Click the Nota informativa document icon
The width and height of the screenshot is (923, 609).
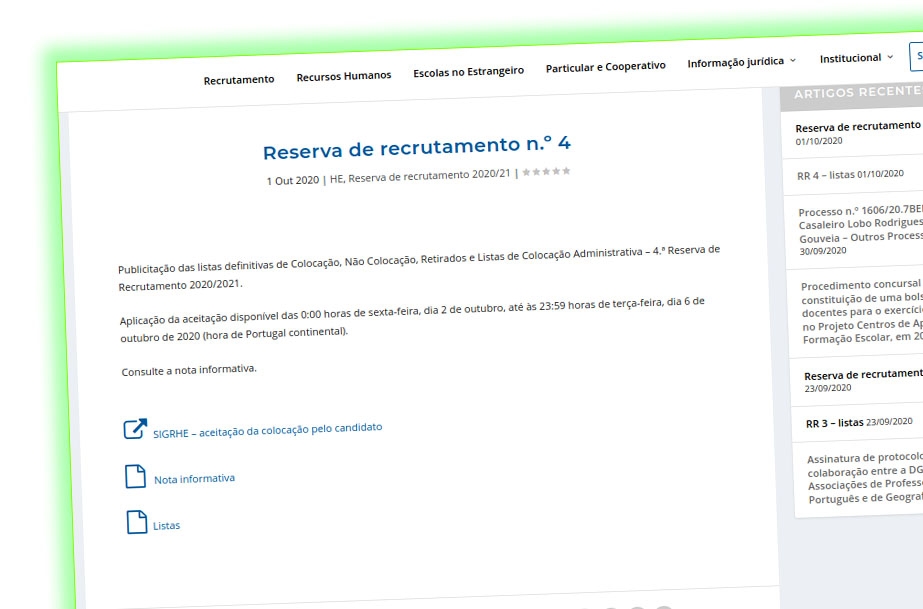coord(135,476)
